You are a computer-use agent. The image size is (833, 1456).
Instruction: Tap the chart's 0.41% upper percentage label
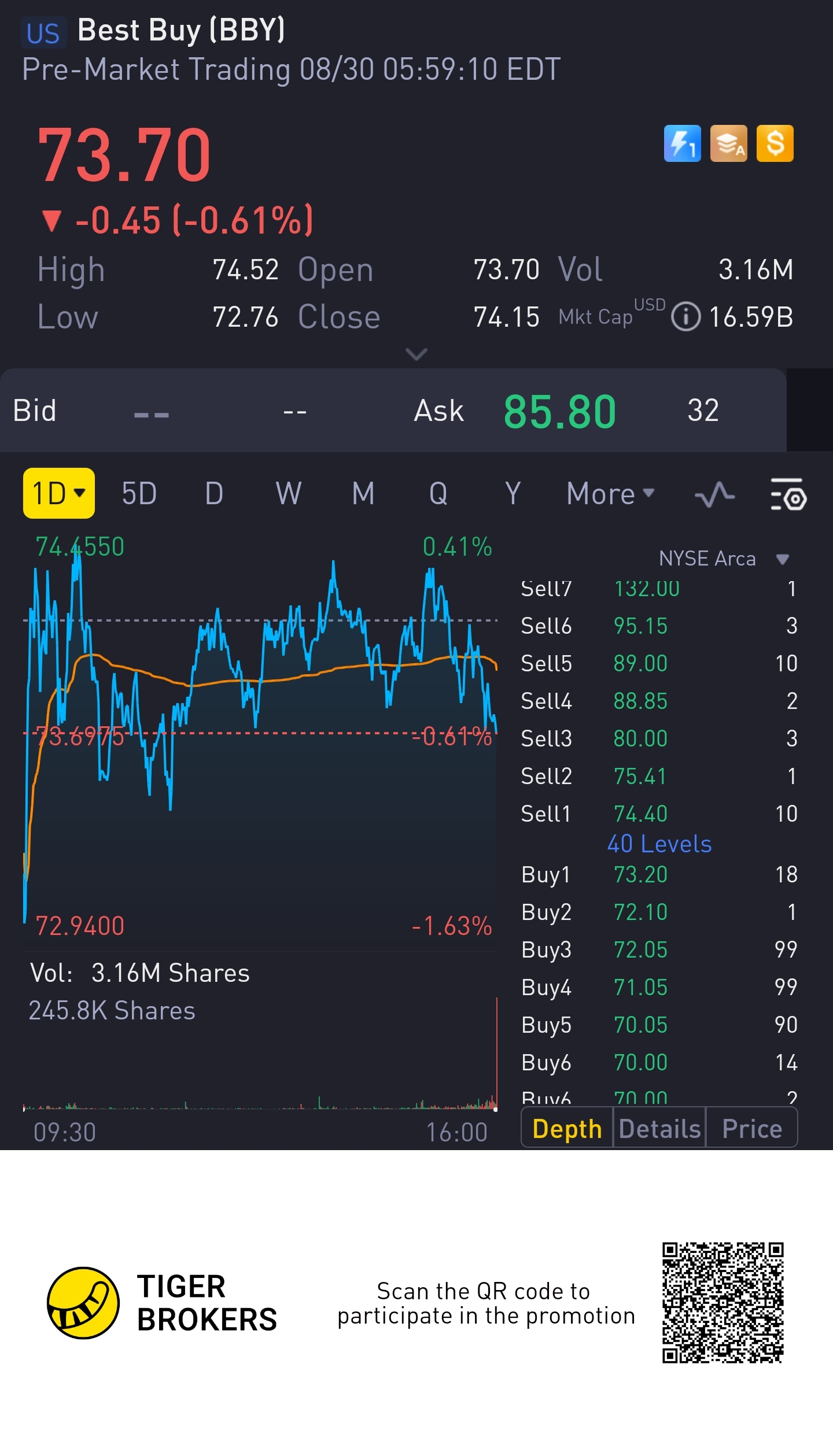(458, 547)
